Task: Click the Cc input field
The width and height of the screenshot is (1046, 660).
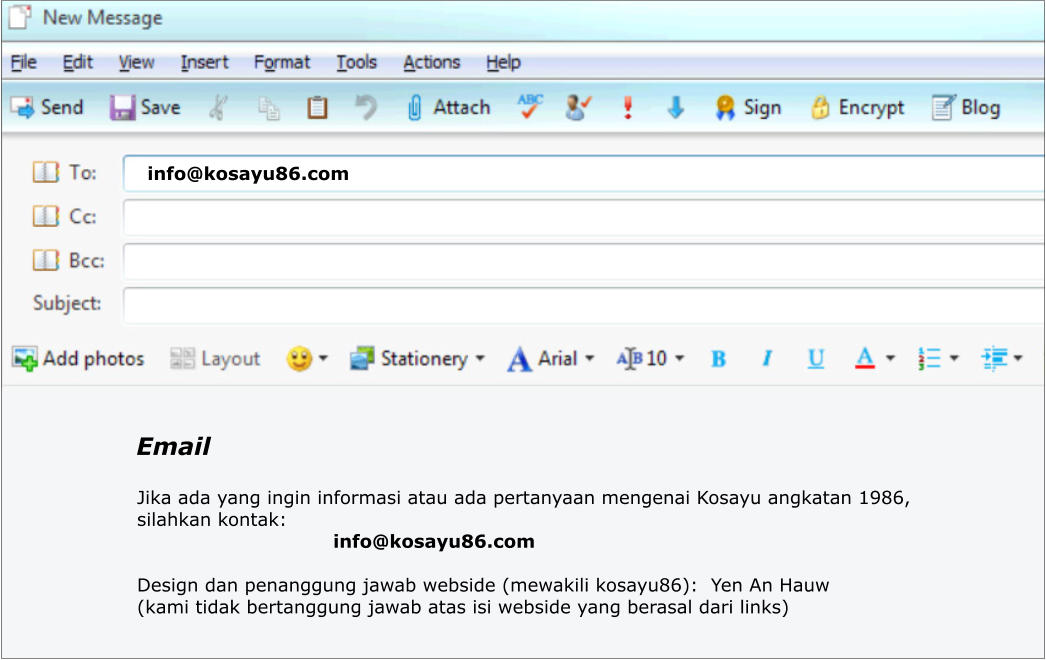Action: (x=584, y=217)
